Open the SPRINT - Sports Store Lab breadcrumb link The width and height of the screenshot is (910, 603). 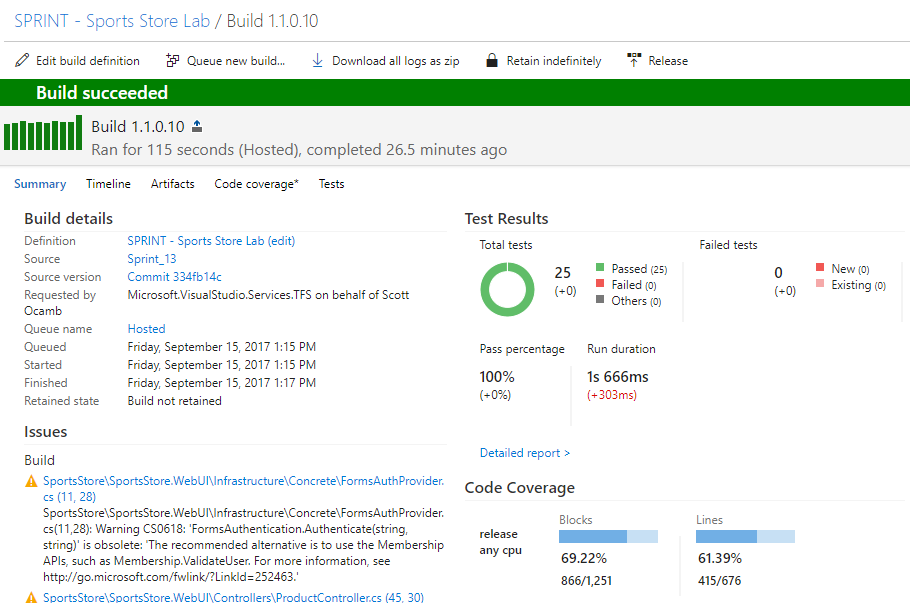click(112, 21)
